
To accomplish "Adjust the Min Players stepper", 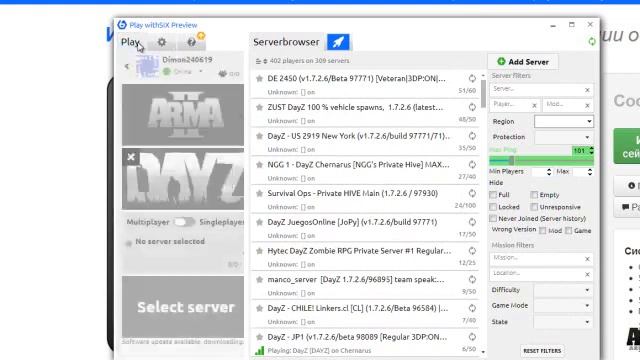I will click(549, 172).
